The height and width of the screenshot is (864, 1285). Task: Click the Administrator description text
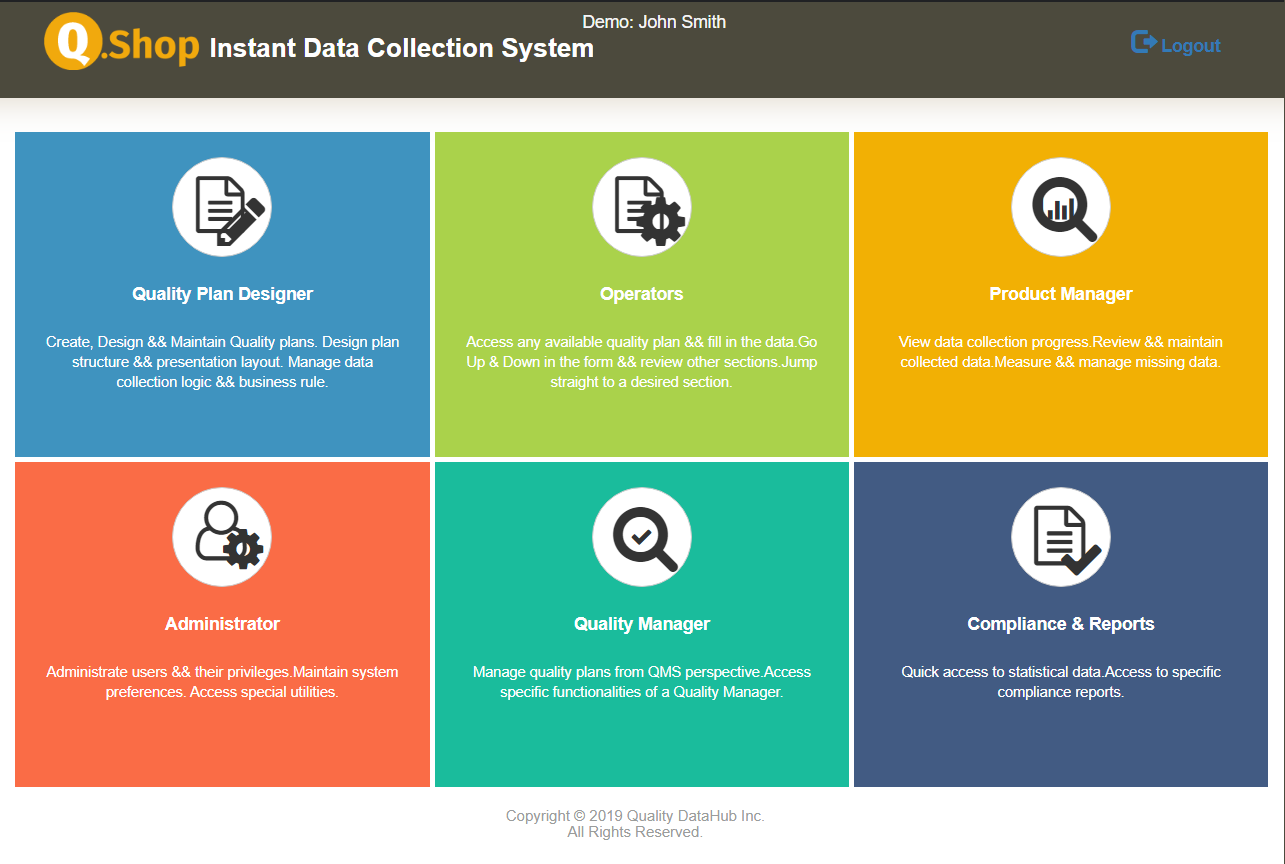coord(222,682)
